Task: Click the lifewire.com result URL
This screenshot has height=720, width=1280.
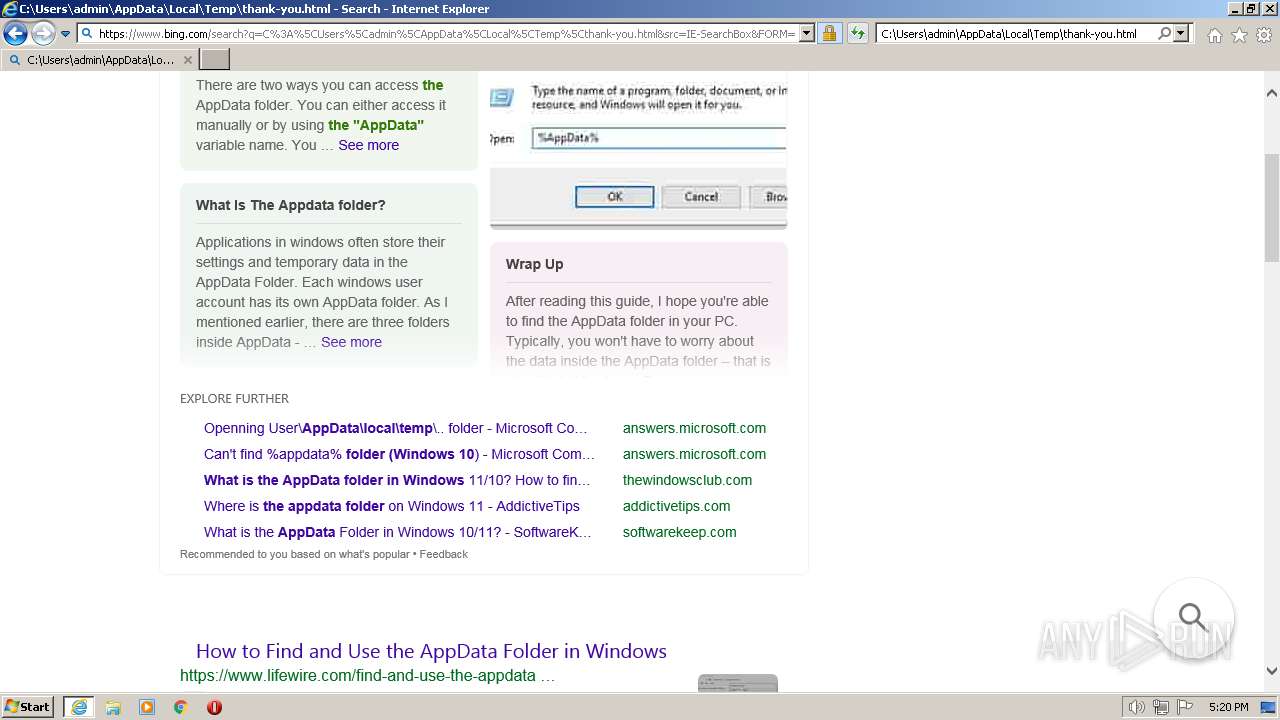Action: pyautogui.click(x=367, y=676)
